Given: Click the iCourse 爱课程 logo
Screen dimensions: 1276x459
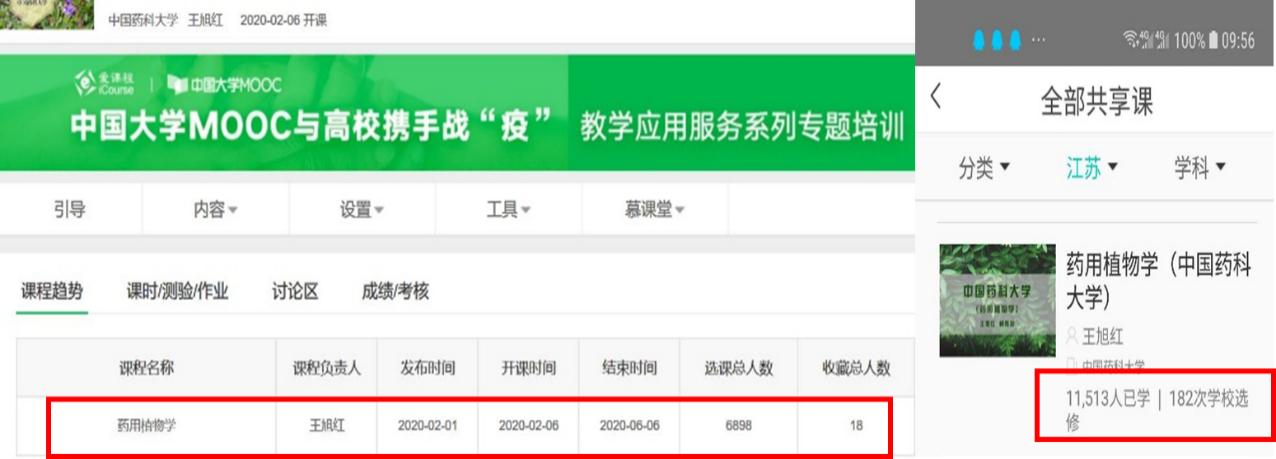Looking at the screenshot, I should [x=104, y=83].
